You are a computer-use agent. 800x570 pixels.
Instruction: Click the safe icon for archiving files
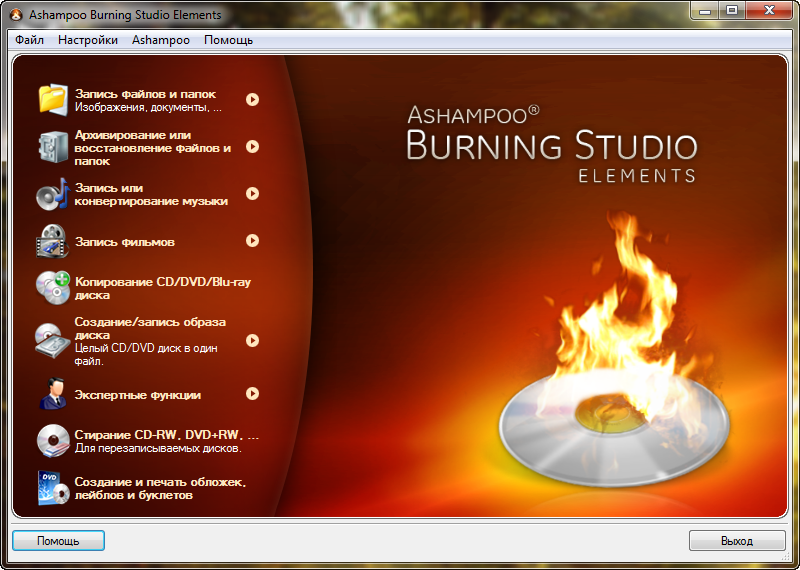pyautogui.click(x=53, y=147)
